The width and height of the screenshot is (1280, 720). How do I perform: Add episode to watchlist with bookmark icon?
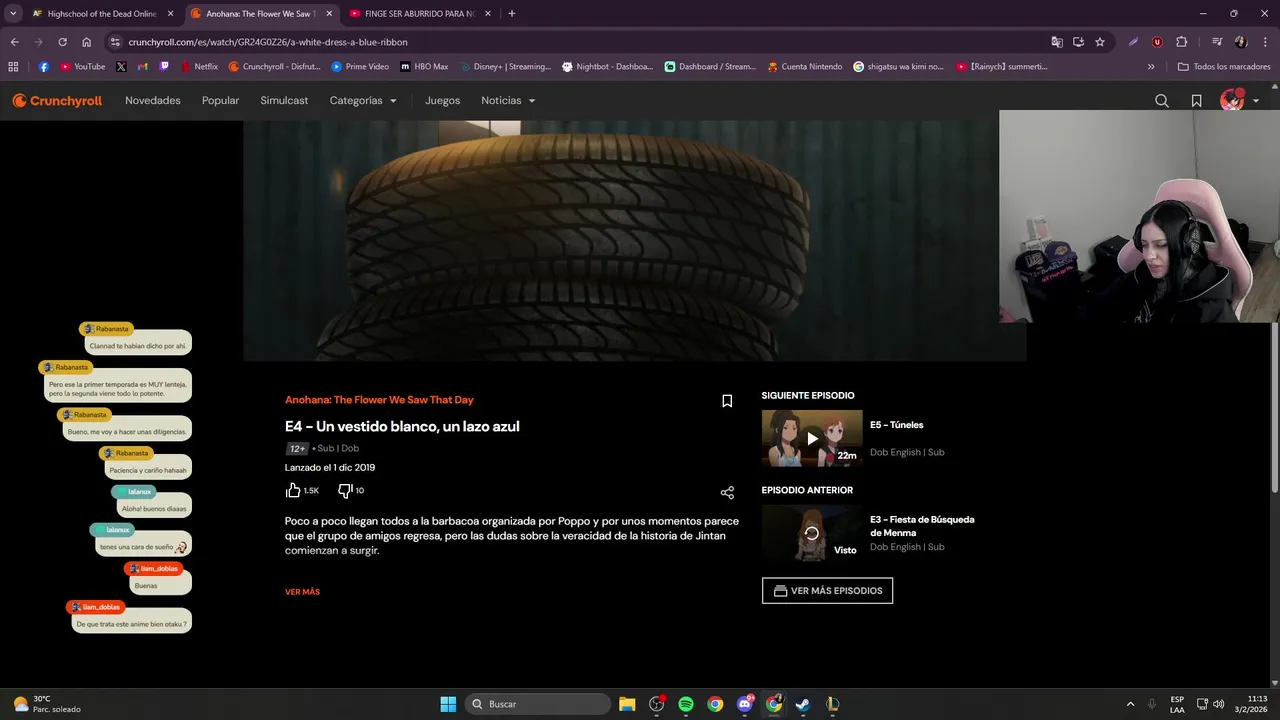727,401
